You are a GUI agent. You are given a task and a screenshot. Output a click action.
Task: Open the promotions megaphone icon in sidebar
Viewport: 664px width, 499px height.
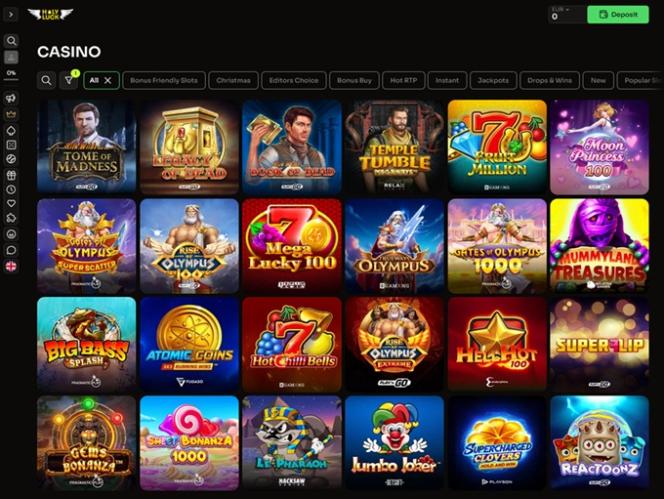[11, 98]
